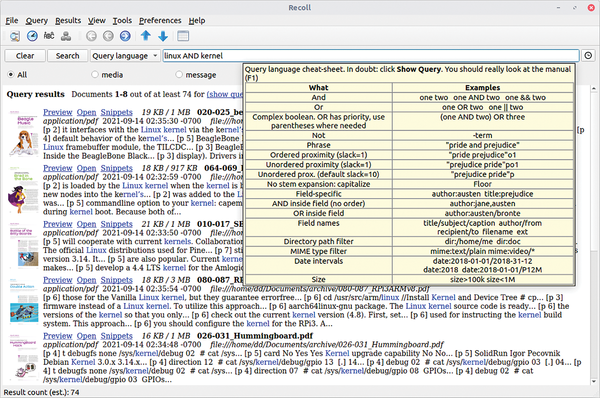Screen dimensions: 600x398
Task: Open the external index dialog icon
Action: click(x=66, y=36)
